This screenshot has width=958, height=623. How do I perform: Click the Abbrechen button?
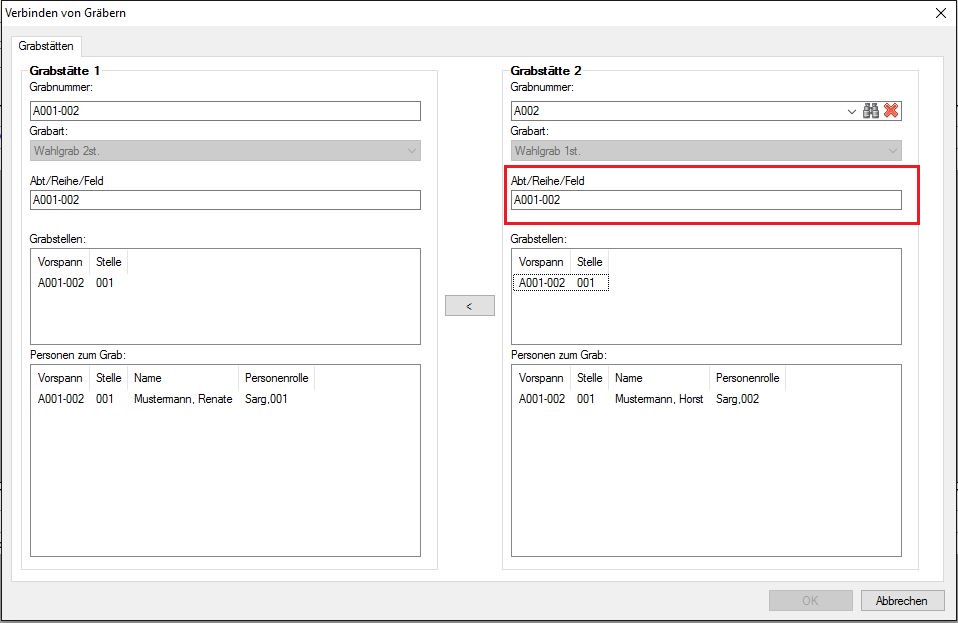901,601
